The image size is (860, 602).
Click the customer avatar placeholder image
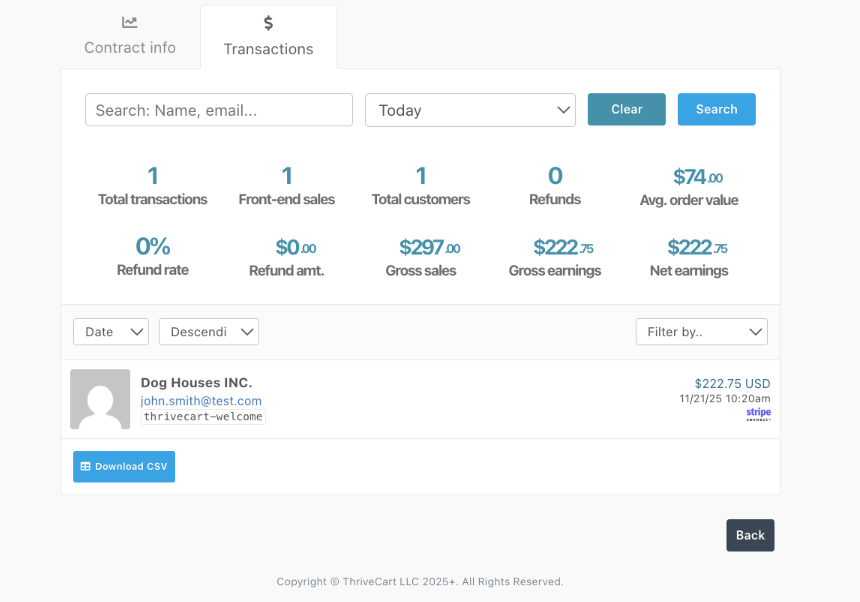coord(100,399)
